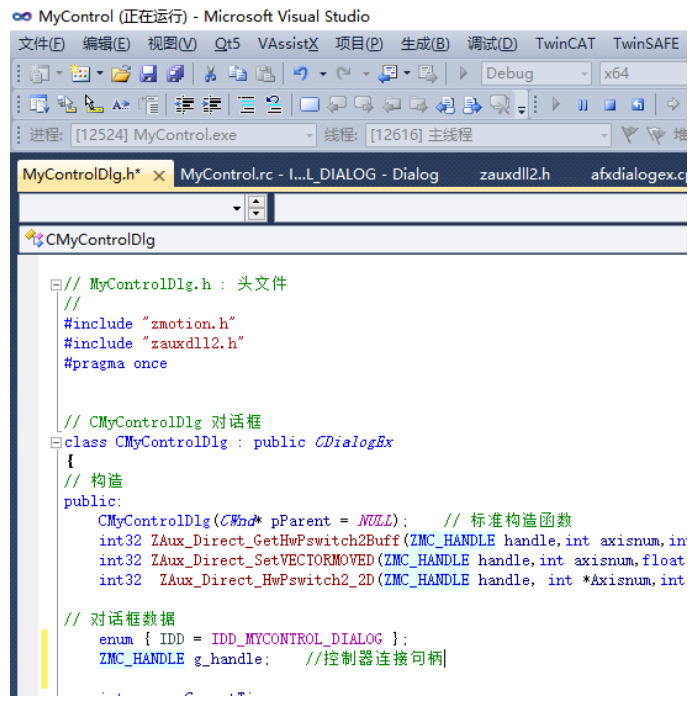Image resolution: width=697 pixels, height=708 pixels.
Task: Click the Continue debugging play icon
Action: tap(556, 105)
